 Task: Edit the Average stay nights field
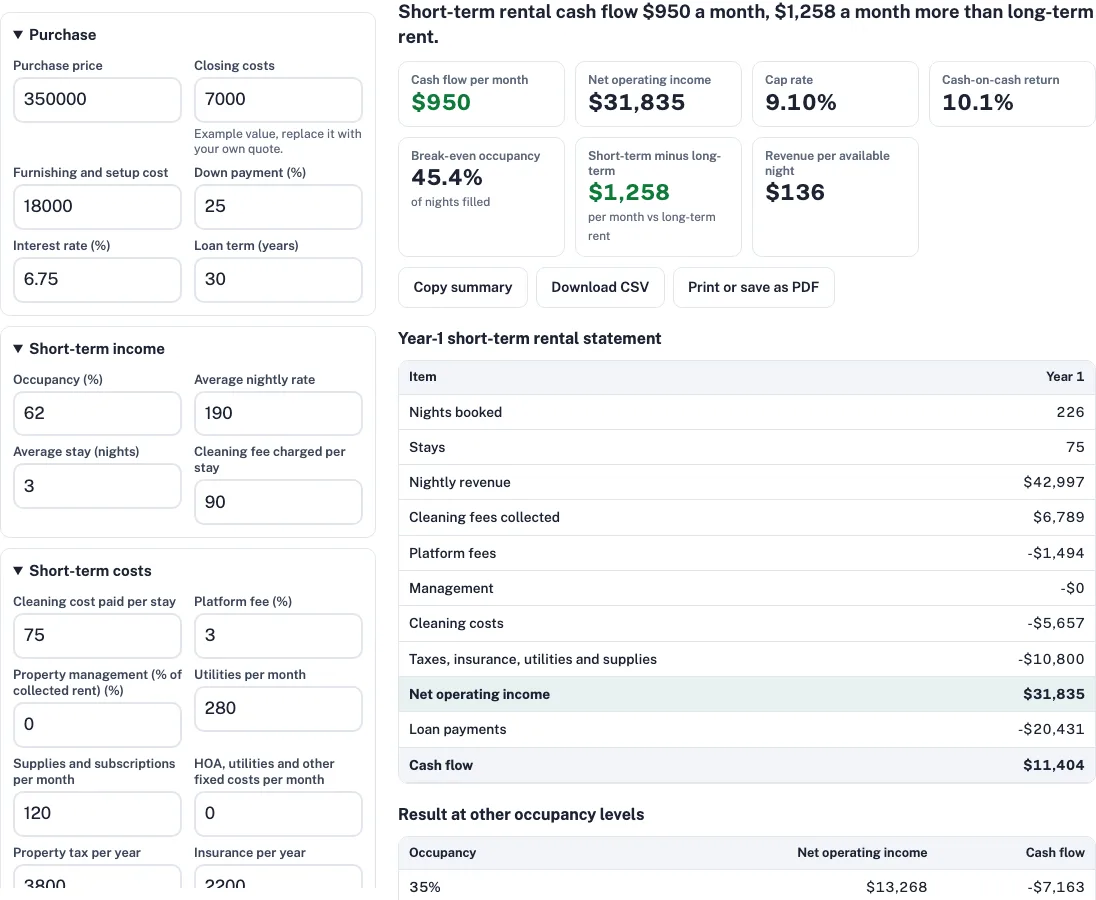[x=97, y=486]
